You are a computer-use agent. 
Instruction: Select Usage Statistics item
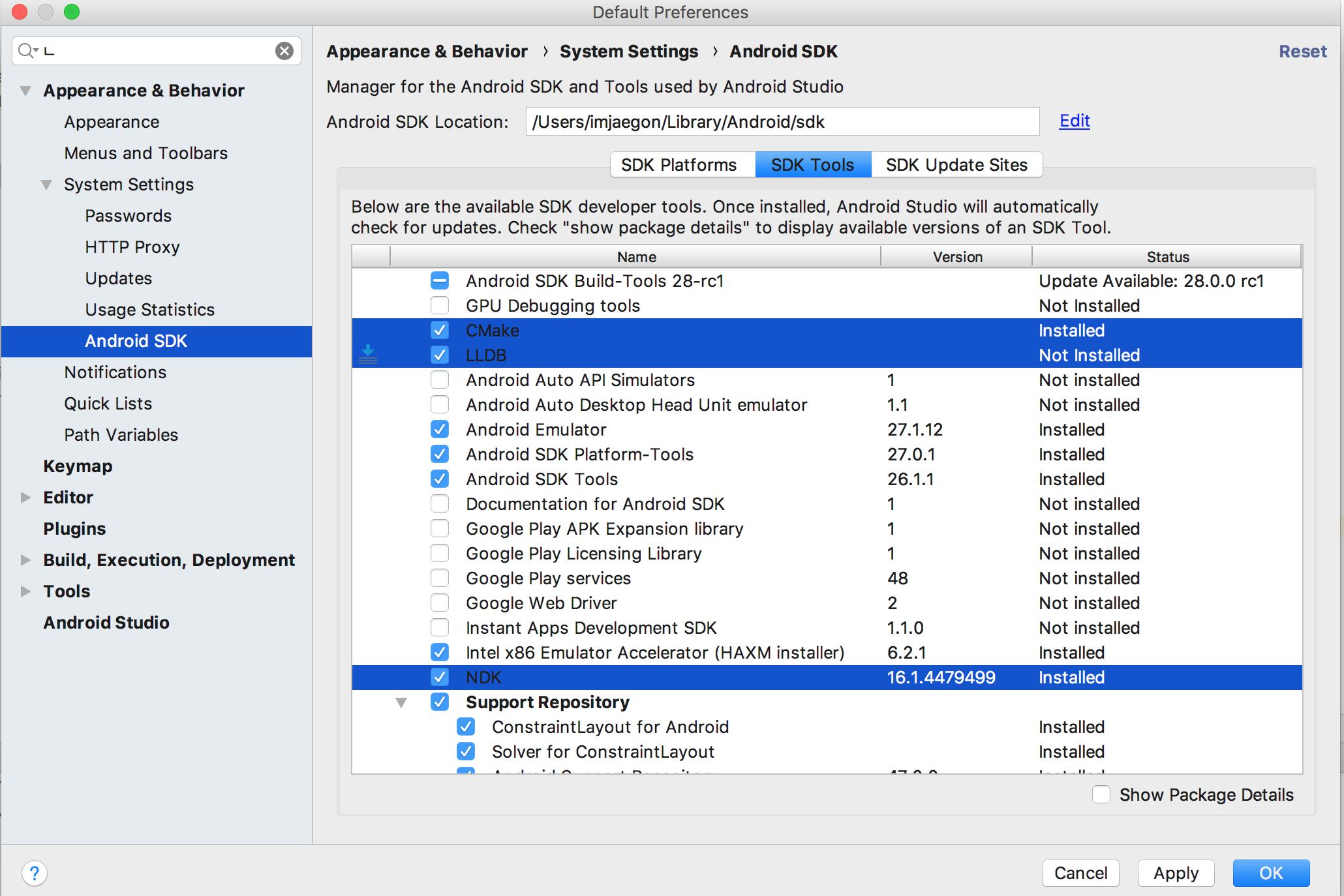pyautogui.click(x=149, y=310)
